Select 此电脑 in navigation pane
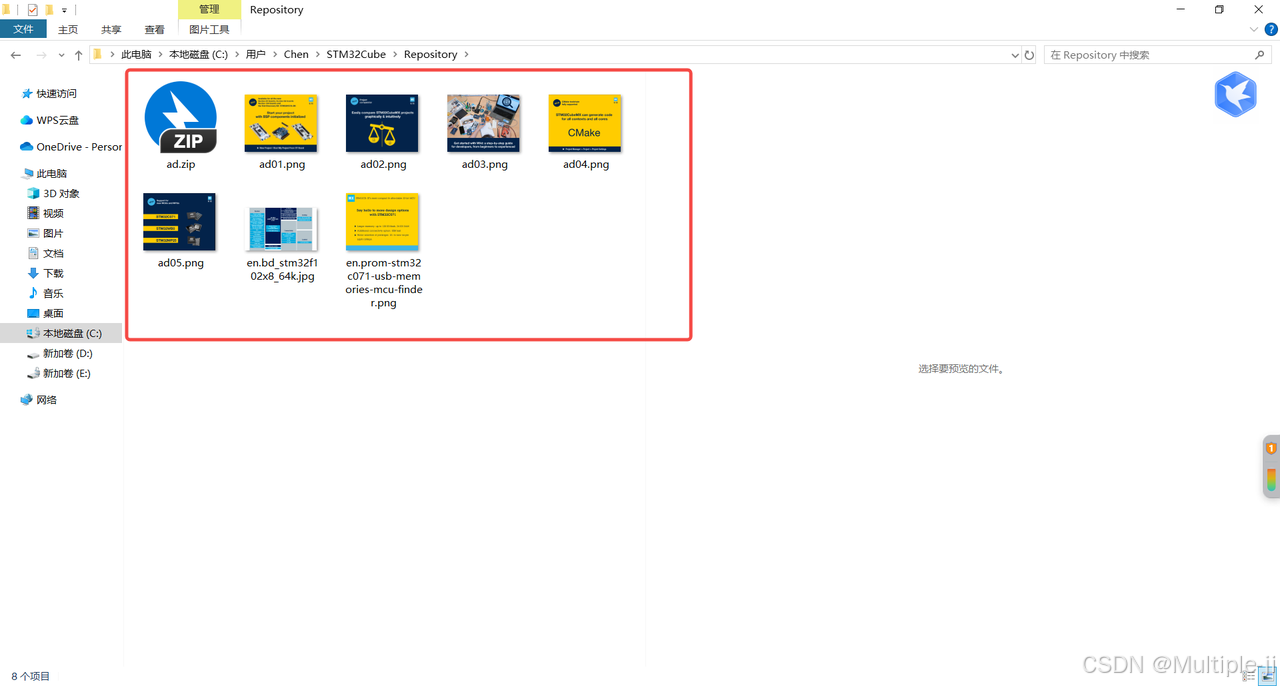1280x686 pixels. (x=43, y=173)
